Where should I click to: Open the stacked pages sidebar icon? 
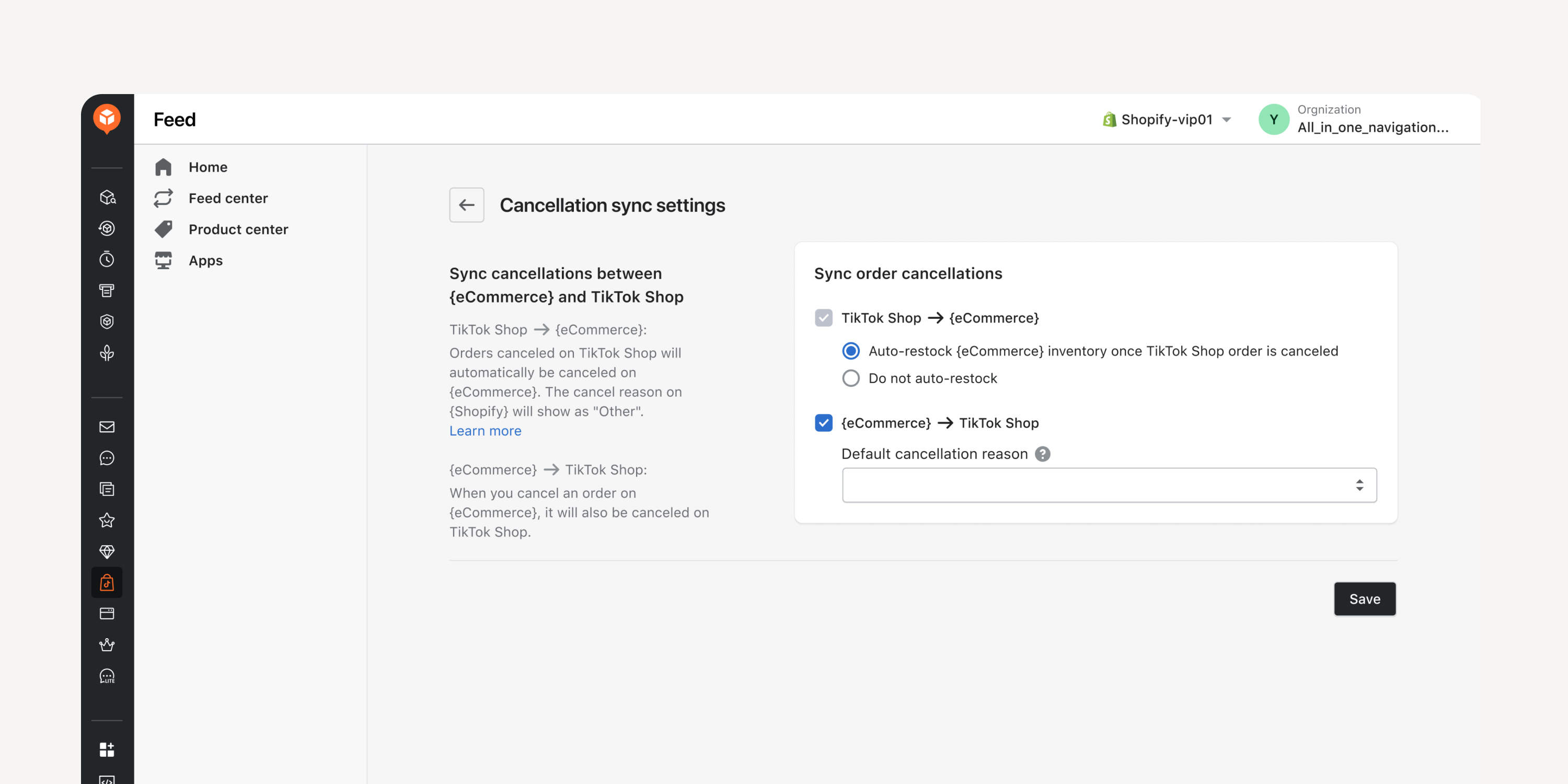click(107, 489)
